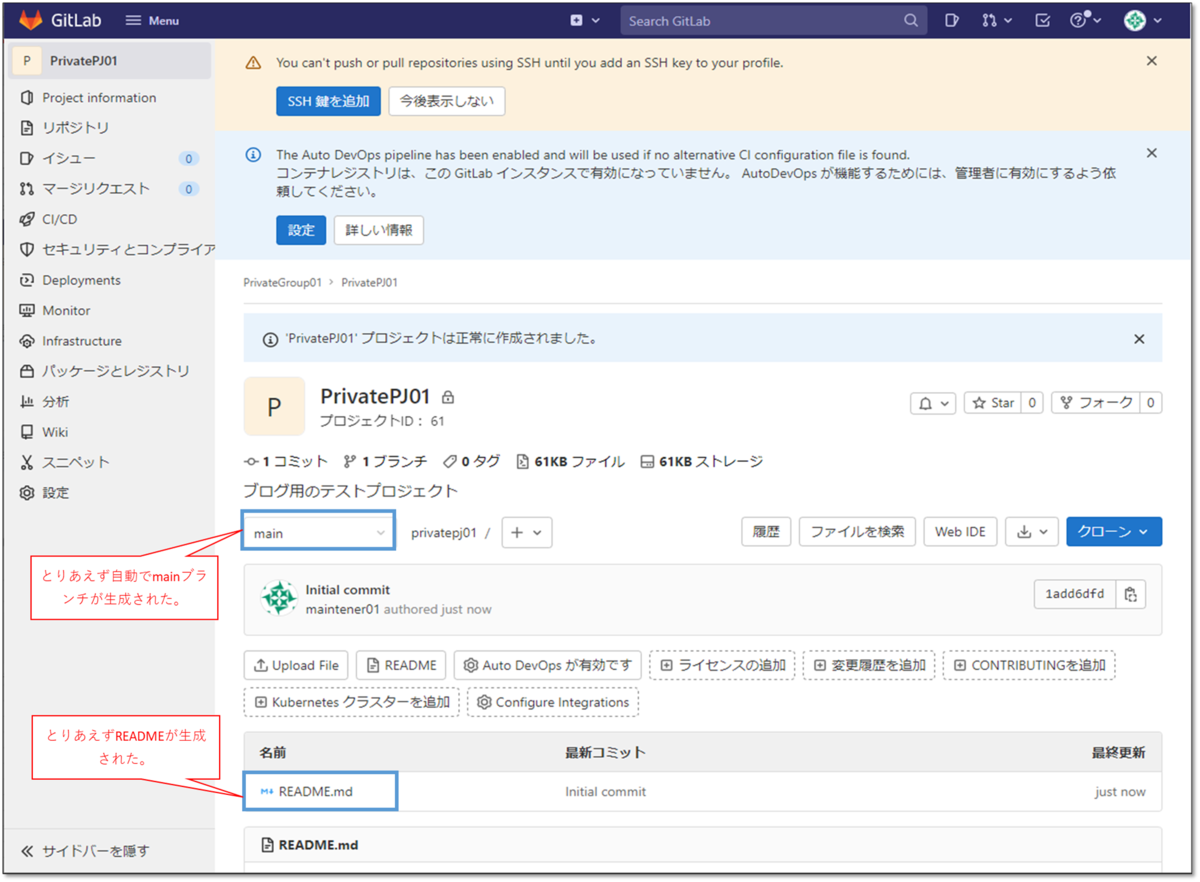This screenshot has width=1200, height=882.
Task: Click Auto DevOps が有効です button
Action: [548, 665]
